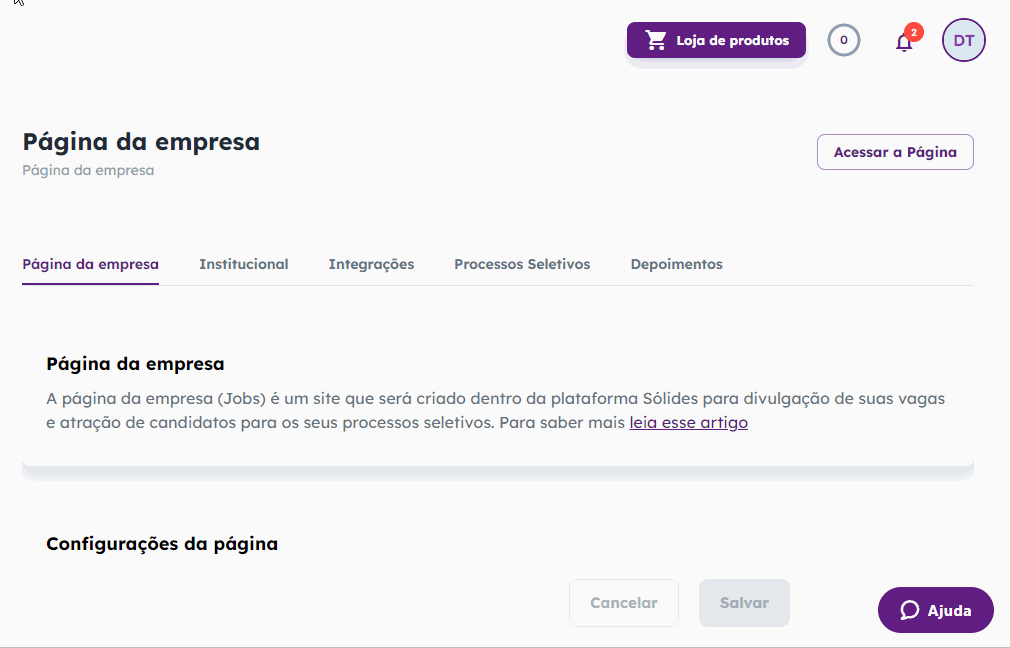Image resolution: width=1010 pixels, height=648 pixels.
Task: Click the Salvar button
Action: pos(744,603)
